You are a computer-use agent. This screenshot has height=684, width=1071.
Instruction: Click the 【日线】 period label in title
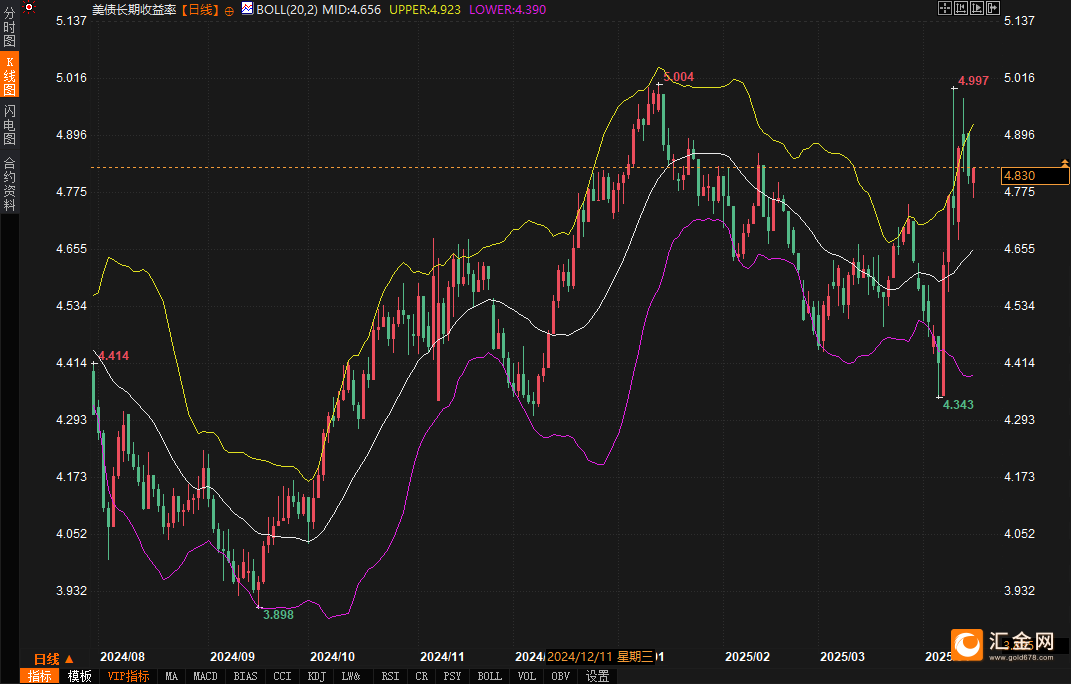(200, 10)
